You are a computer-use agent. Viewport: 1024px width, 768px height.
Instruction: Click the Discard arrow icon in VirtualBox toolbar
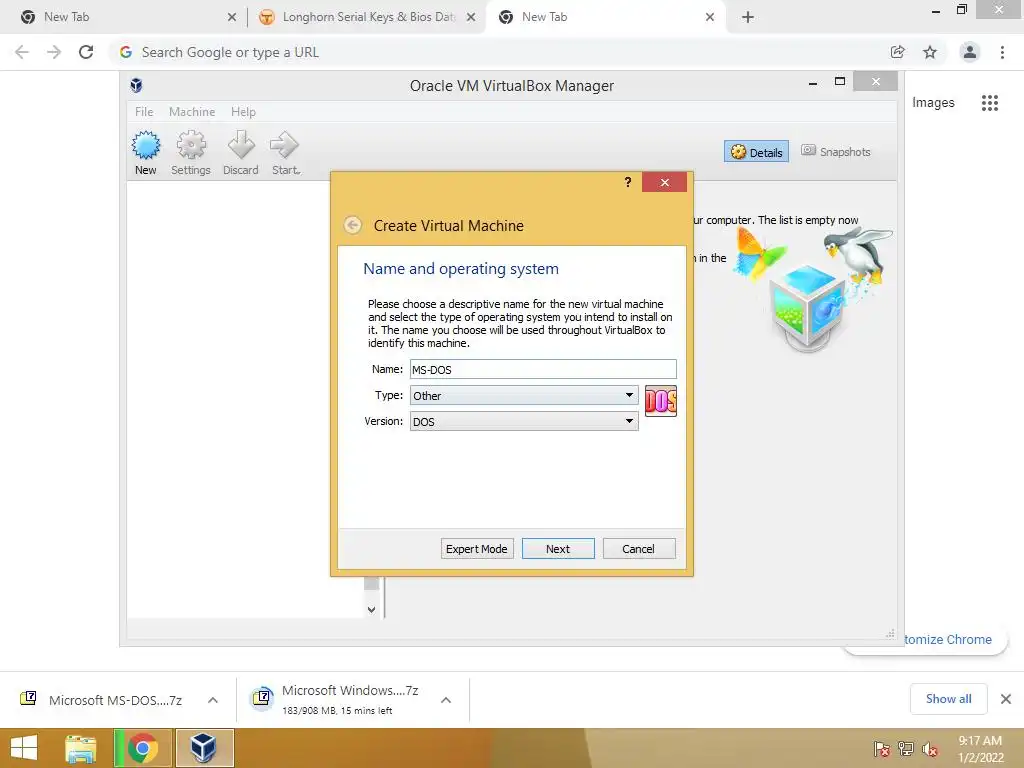[241, 145]
